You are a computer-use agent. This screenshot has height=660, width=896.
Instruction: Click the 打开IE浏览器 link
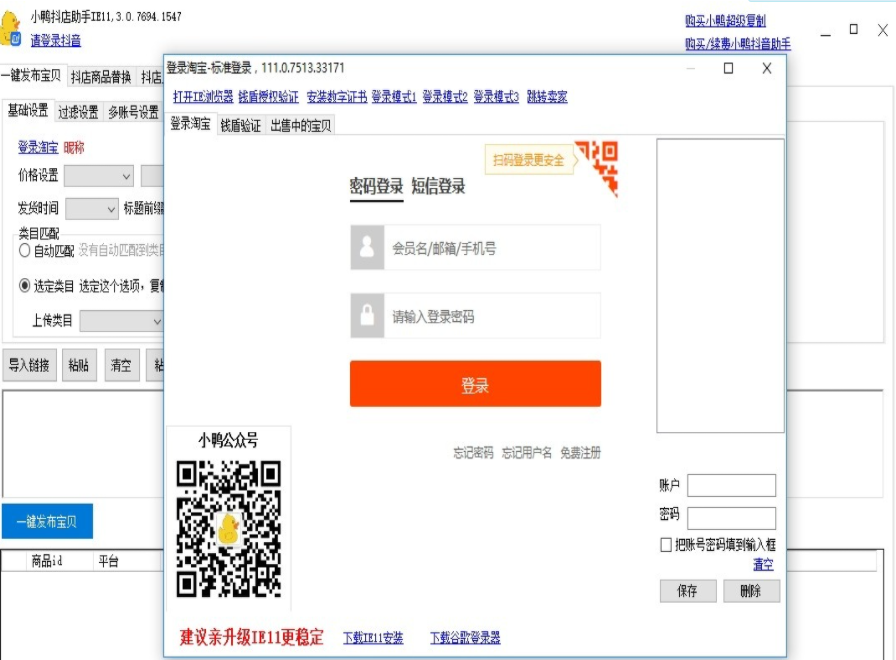tap(203, 97)
